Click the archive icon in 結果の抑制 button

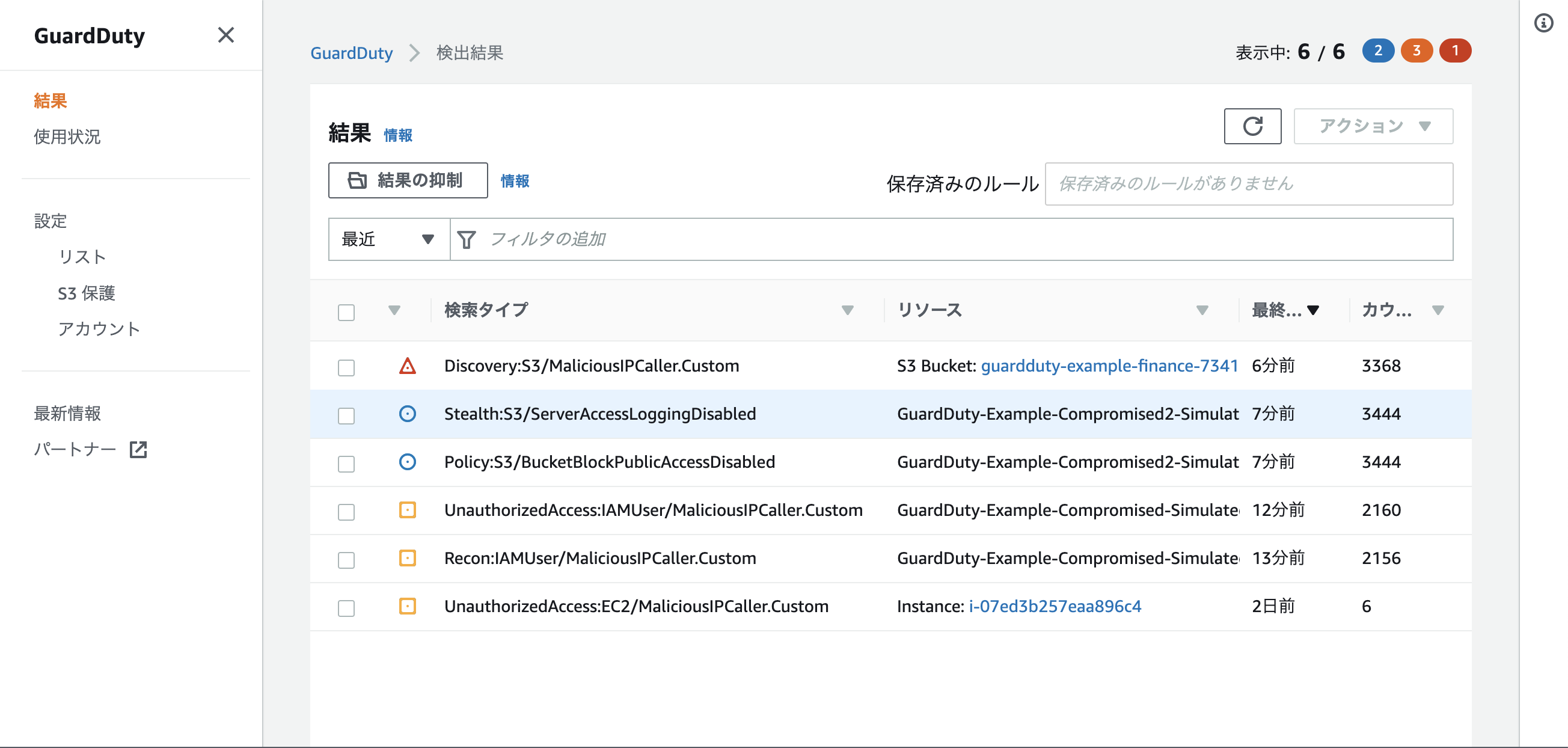click(357, 180)
